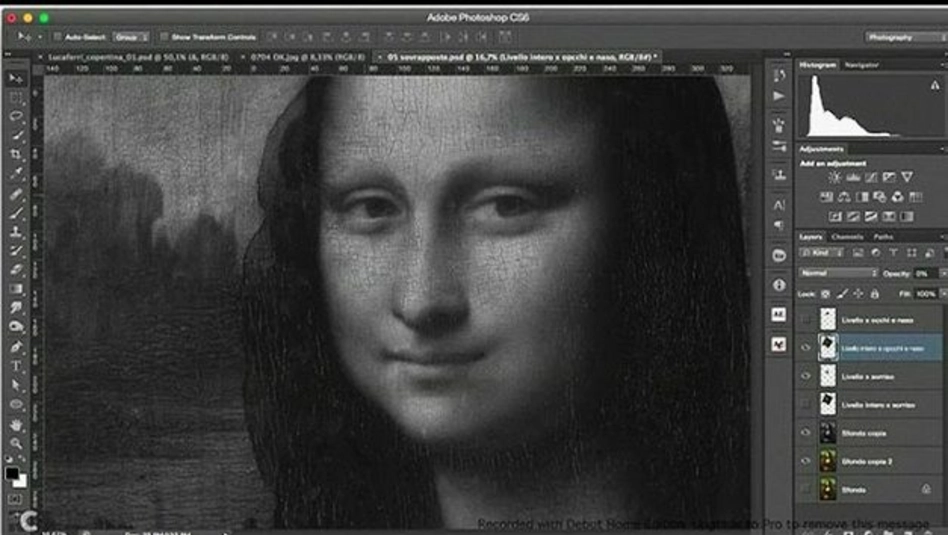This screenshot has height=535, width=948.
Task: Open the Normal blend mode dropdown
Action: tap(839, 273)
